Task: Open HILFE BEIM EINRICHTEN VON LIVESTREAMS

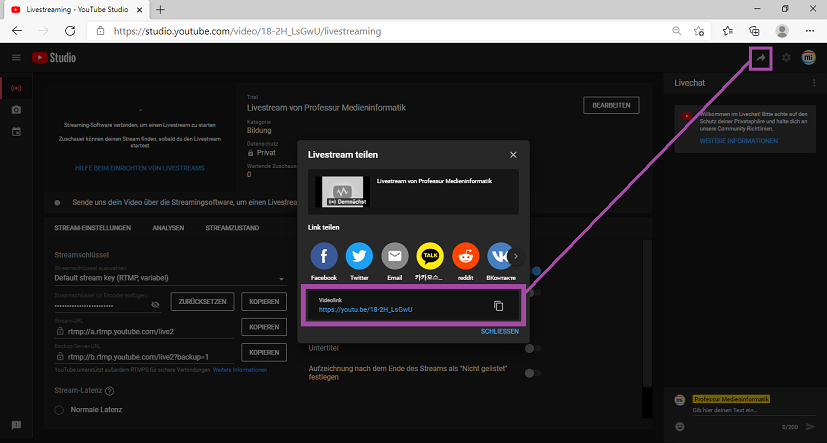Action: [140, 168]
